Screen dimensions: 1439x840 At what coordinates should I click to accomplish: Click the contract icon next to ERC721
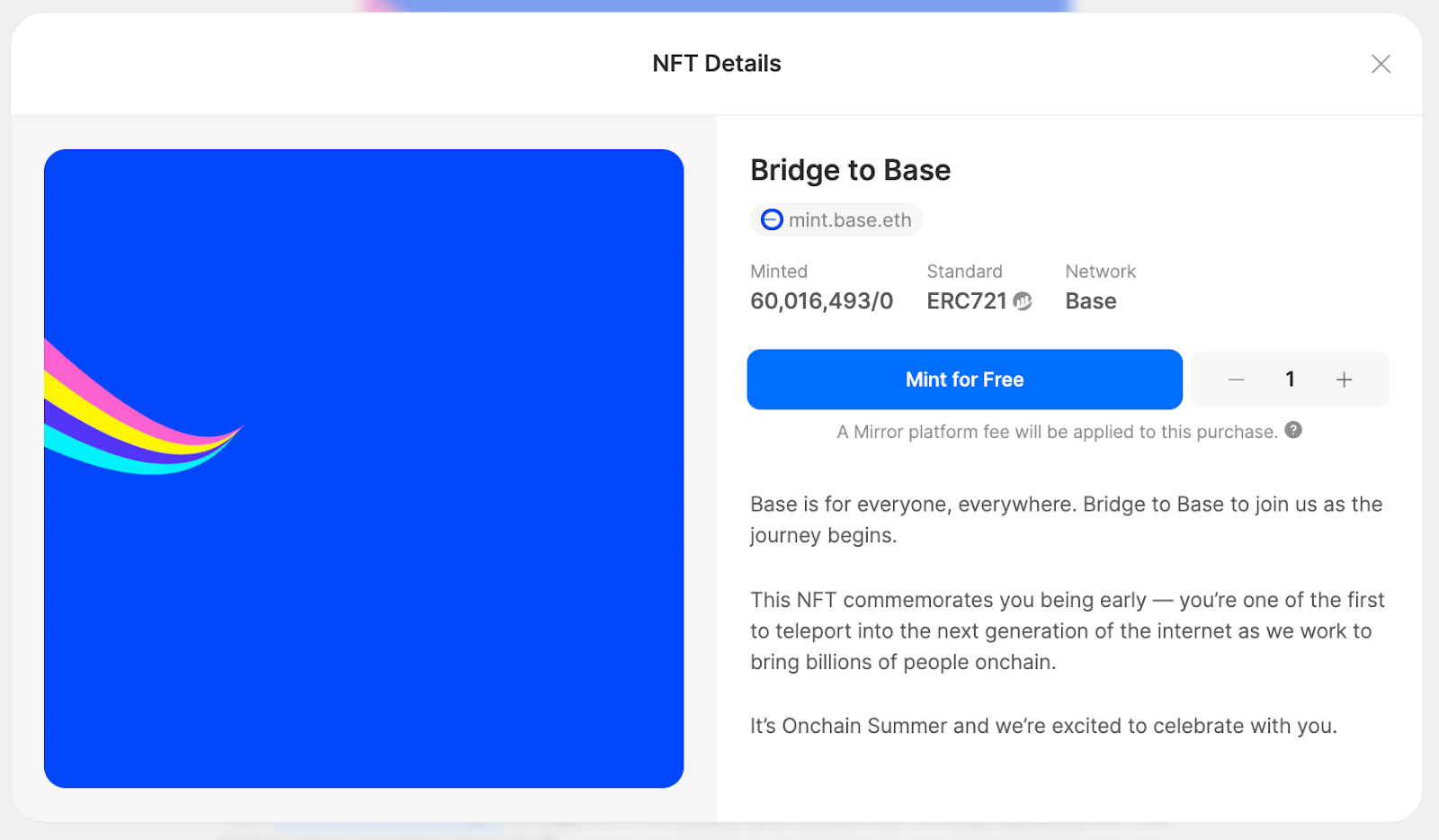pyautogui.click(x=1023, y=301)
